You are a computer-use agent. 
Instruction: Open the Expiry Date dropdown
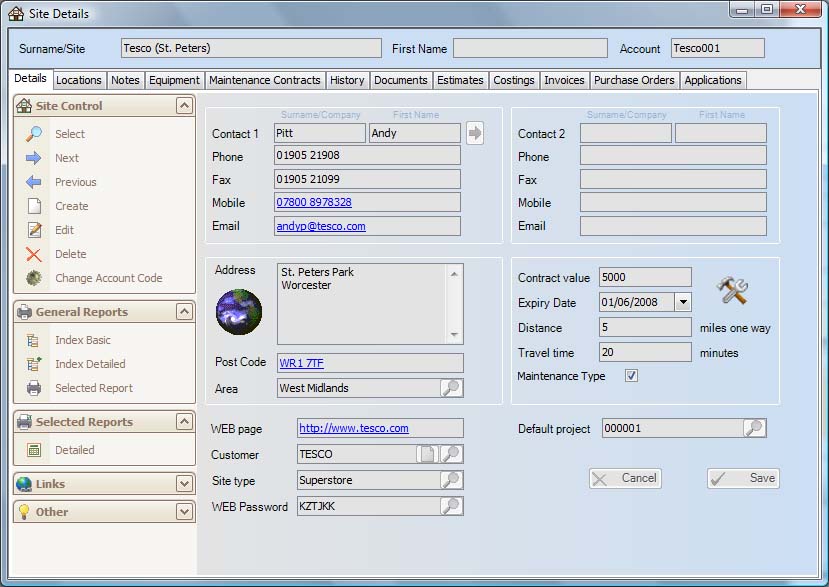click(683, 302)
